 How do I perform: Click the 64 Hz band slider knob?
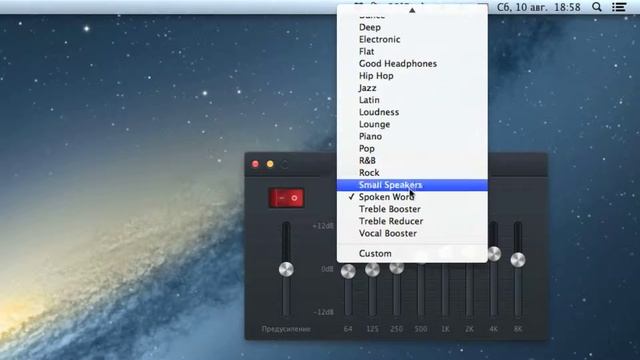point(348,271)
